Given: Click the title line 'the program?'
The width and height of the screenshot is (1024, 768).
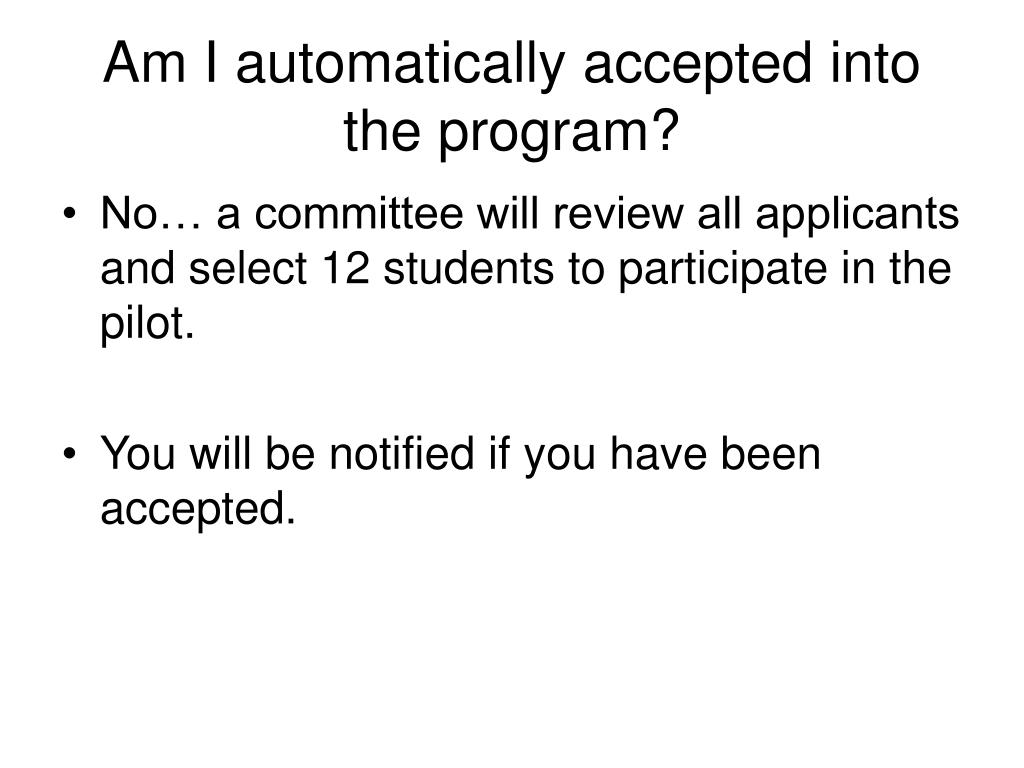Looking at the screenshot, I should pyautogui.click(x=511, y=131).
